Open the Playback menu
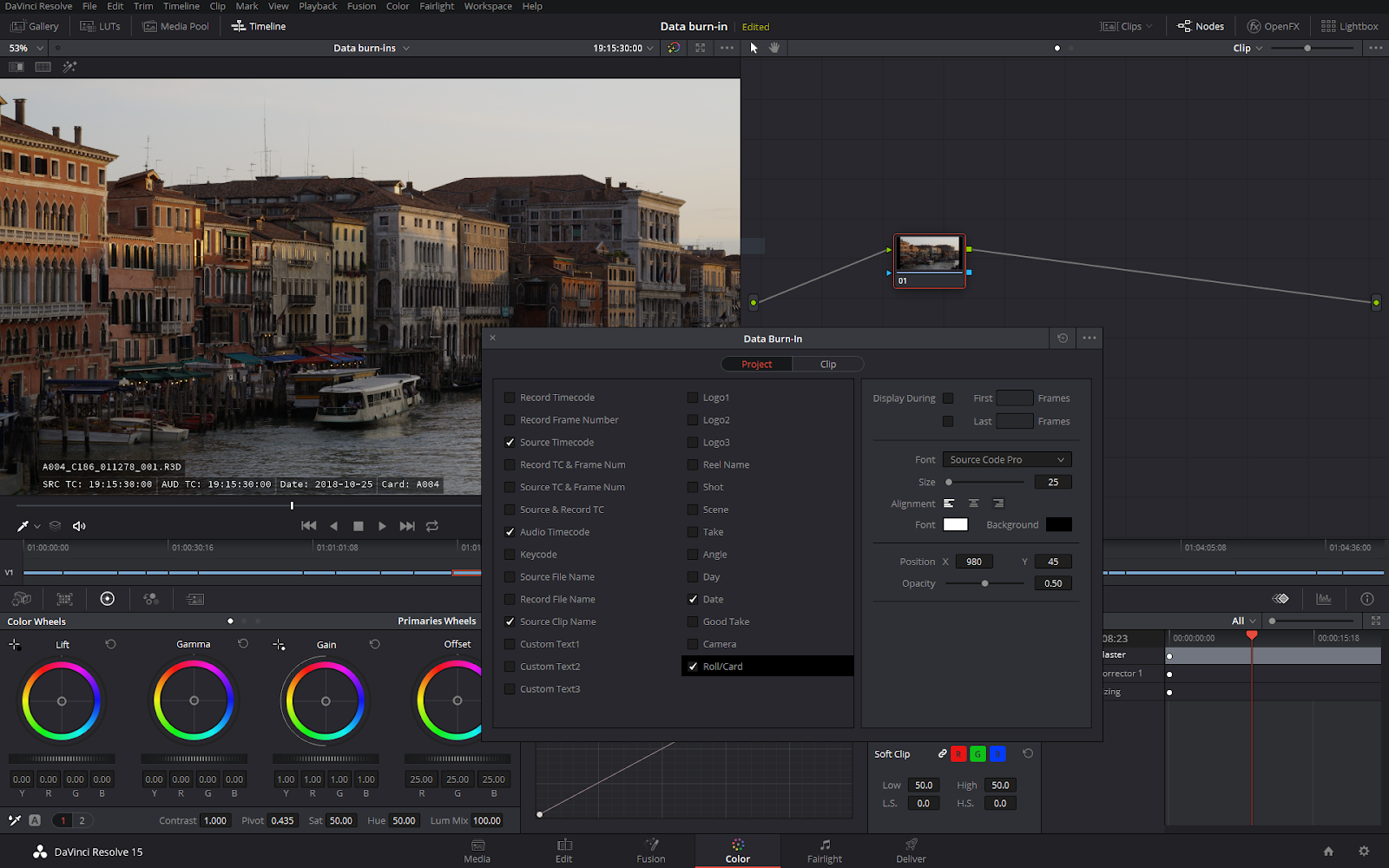This screenshot has height=868, width=1389. point(318,6)
